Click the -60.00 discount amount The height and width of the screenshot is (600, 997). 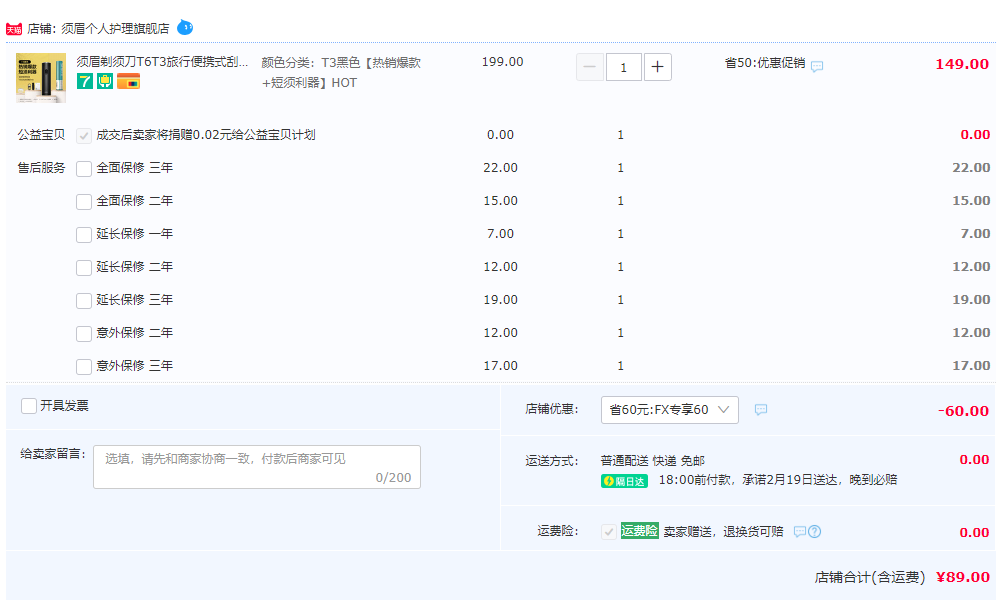click(x=963, y=411)
